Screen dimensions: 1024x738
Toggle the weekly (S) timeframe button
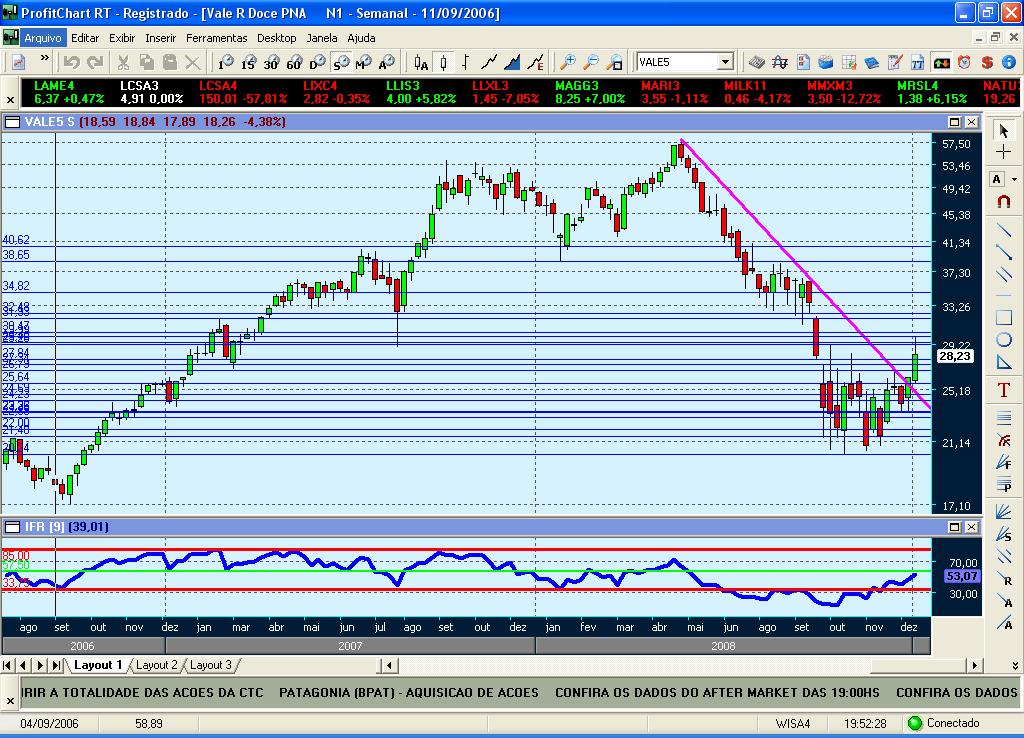(x=340, y=63)
